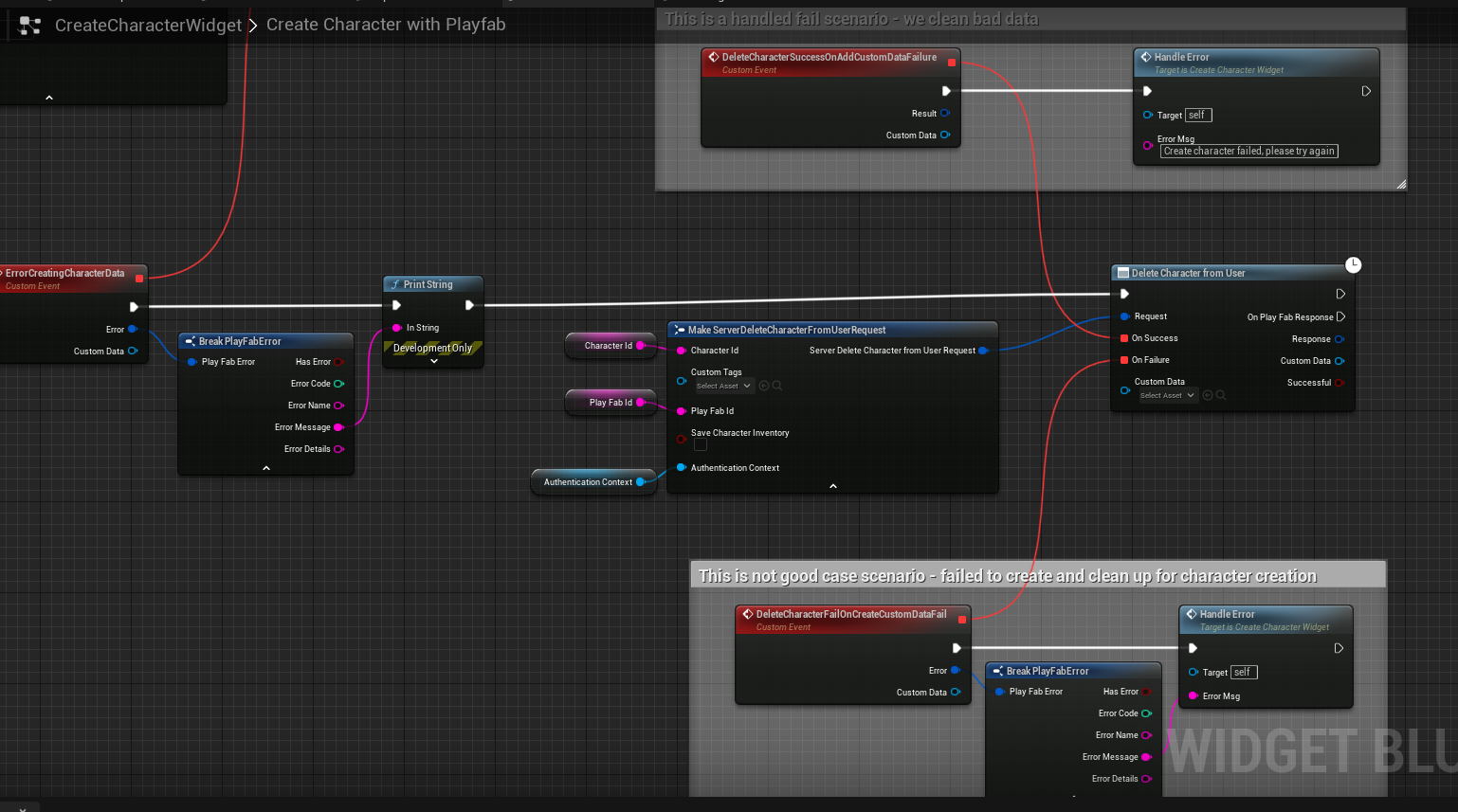Click Error Name pin on the bottom Break PlayFabError
Viewport: 1458px width, 812px height.
[1146, 735]
